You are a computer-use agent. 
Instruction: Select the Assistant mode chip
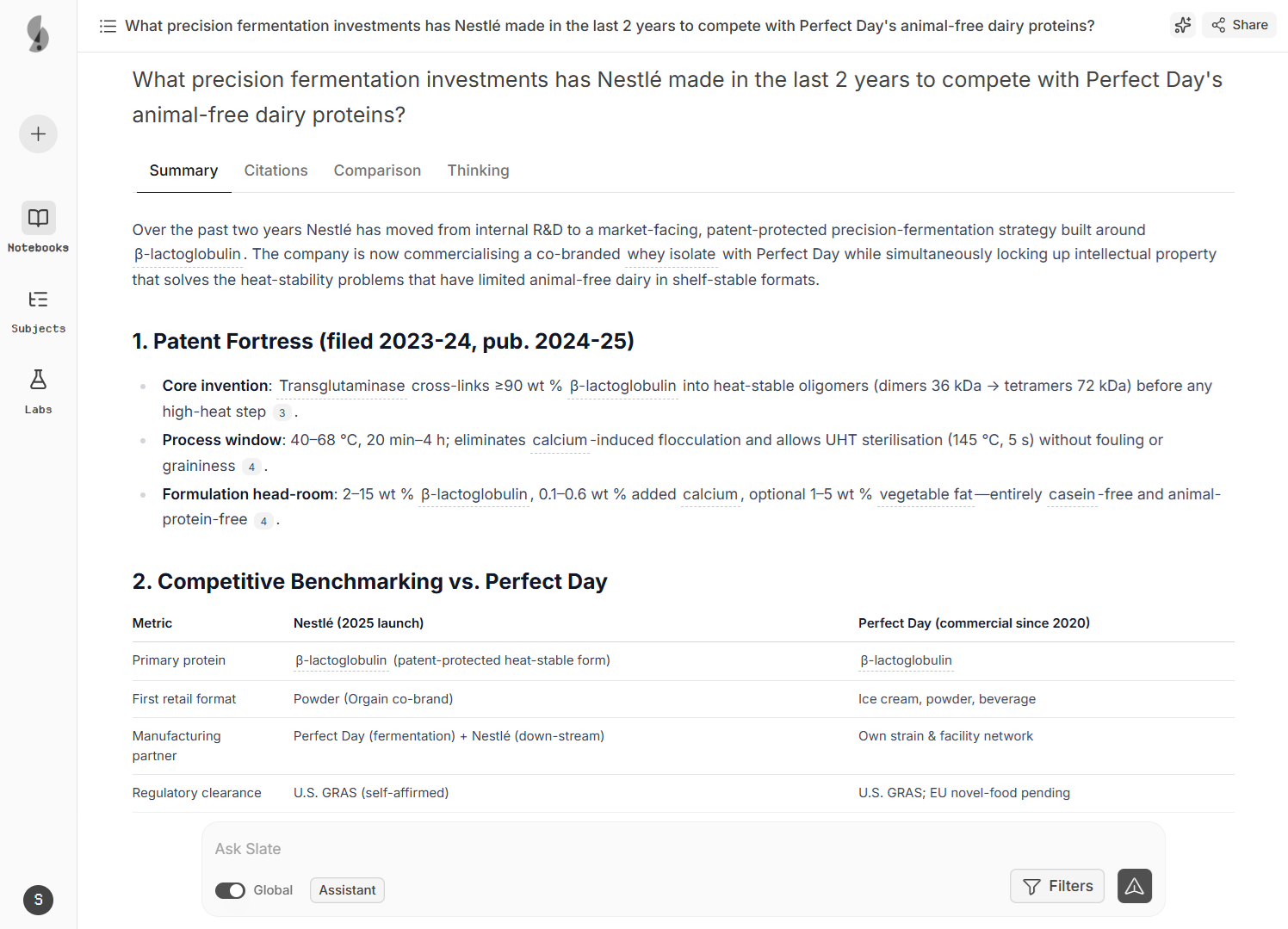[x=347, y=890]
